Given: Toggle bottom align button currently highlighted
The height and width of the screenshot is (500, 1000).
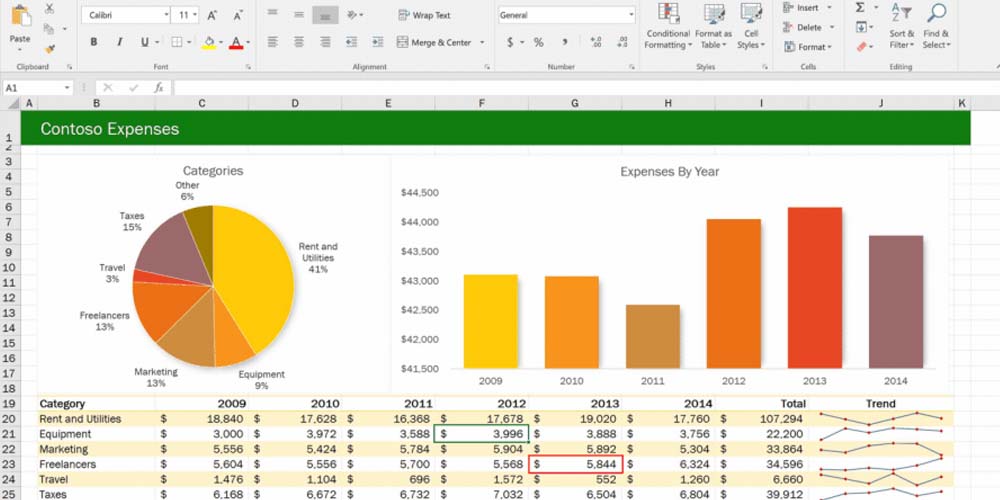Looking at the screenshot, I should coord(325,15).
